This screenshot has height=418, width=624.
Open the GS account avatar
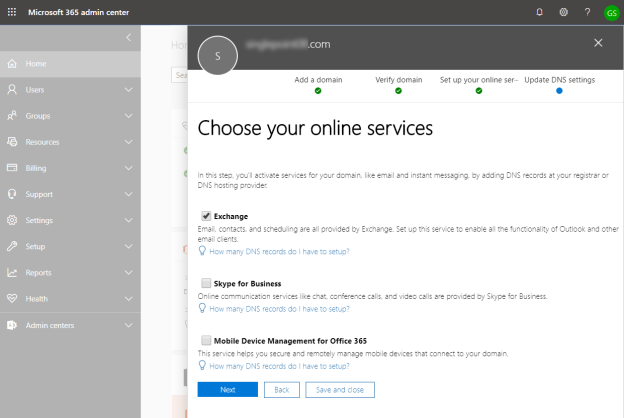(610, 12)
